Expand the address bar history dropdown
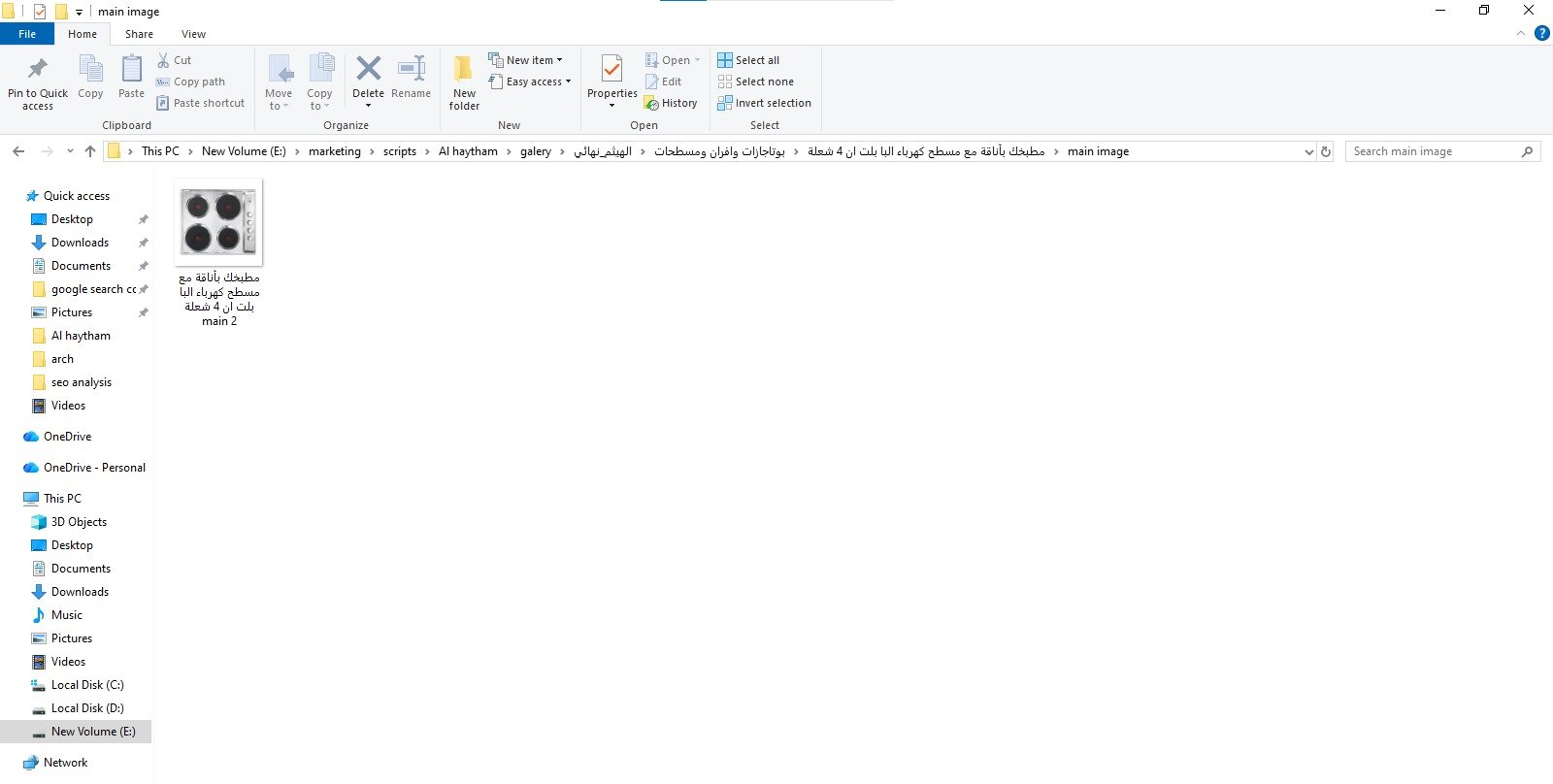This screenshot has height=784, width=1553. 1308,151
